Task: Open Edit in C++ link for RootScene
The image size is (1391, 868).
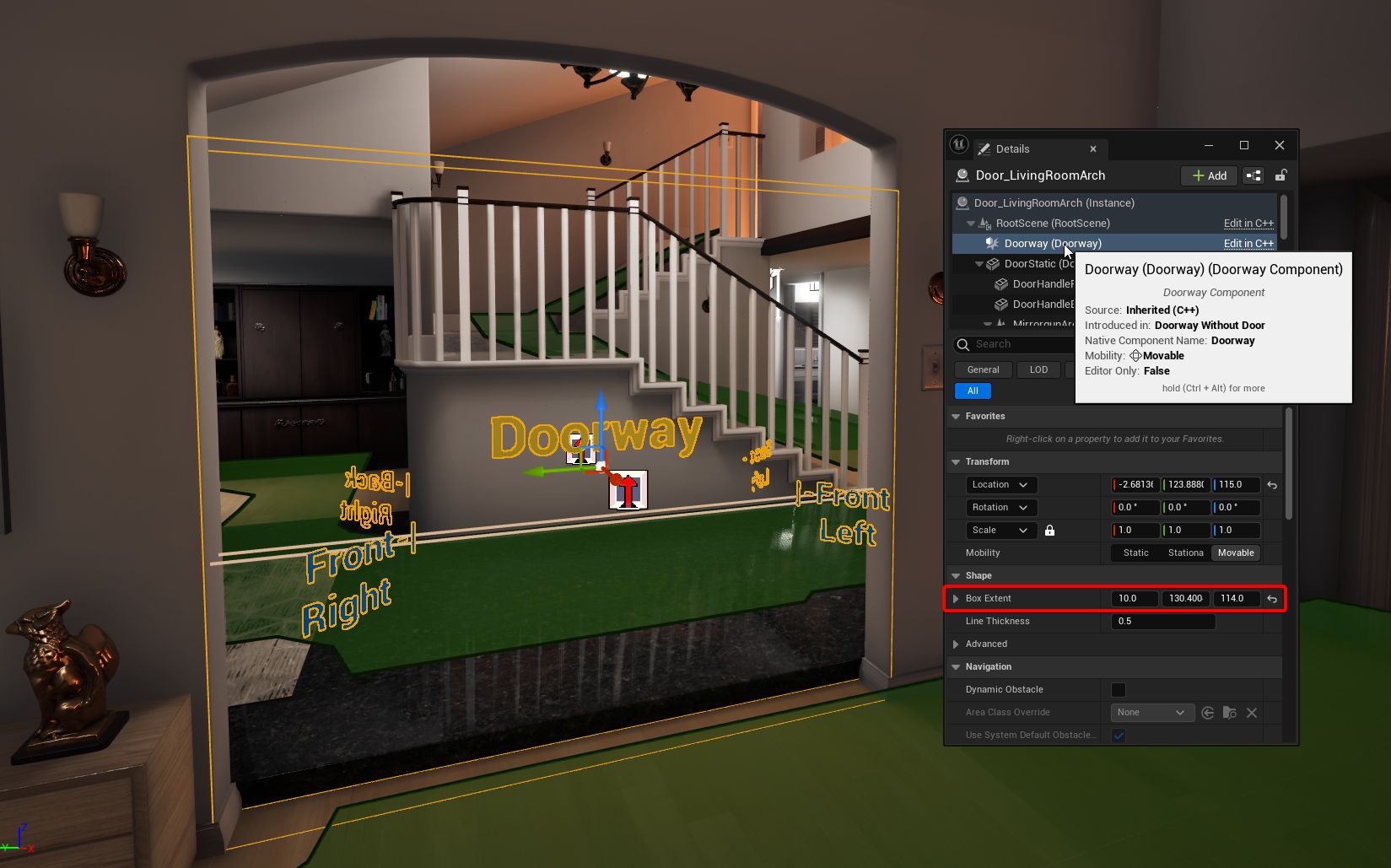Action: 1248,224
